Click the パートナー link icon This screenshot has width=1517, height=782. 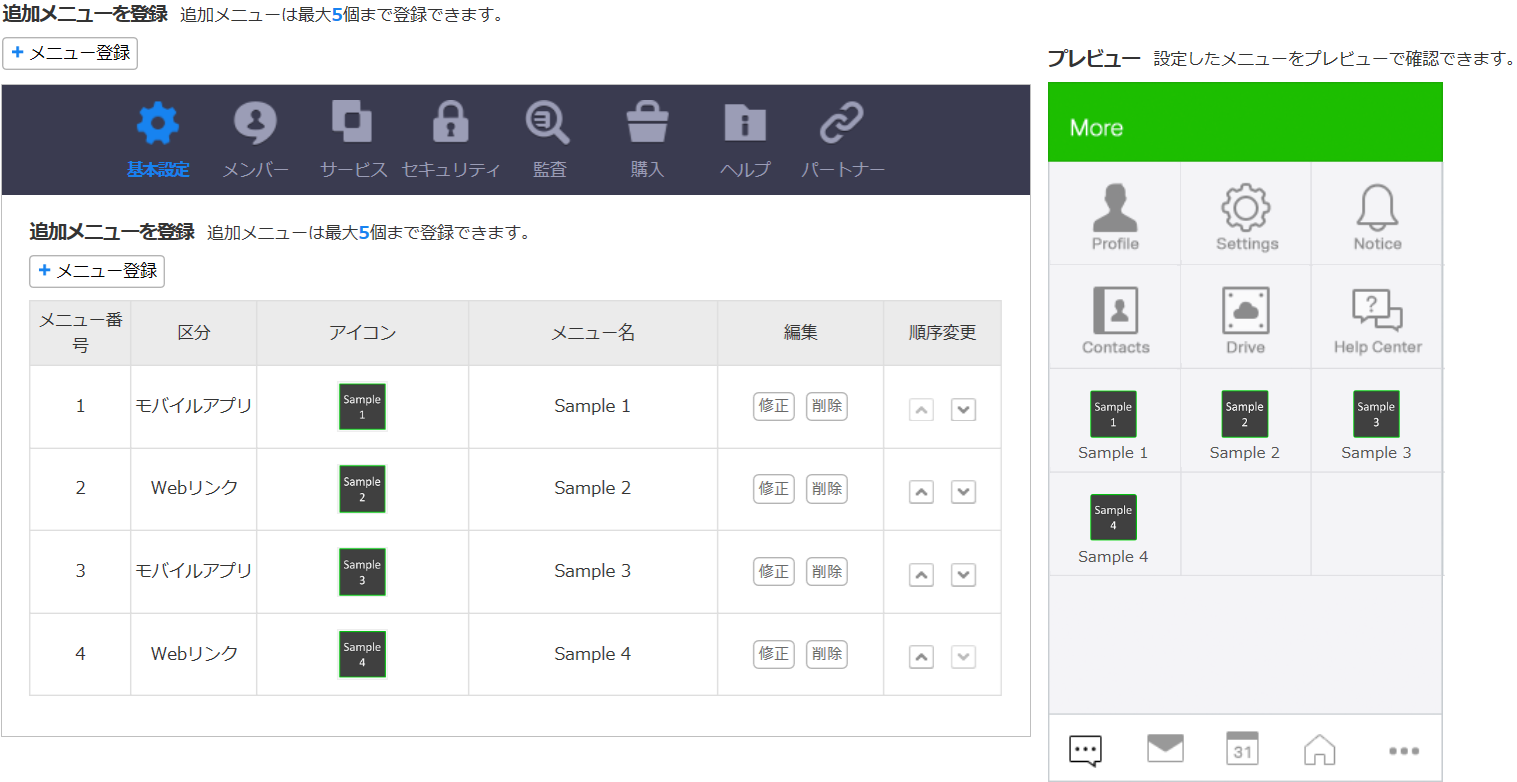point(842,124)
